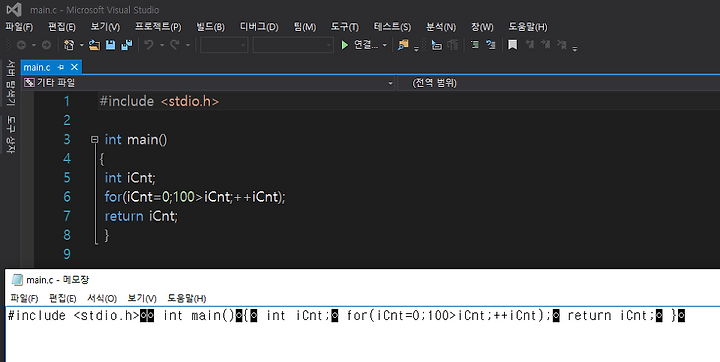The width and height of the screenshot is (720, 362).
Task: Open the 프로젝트(P) menu
Action: click(158, 27)
